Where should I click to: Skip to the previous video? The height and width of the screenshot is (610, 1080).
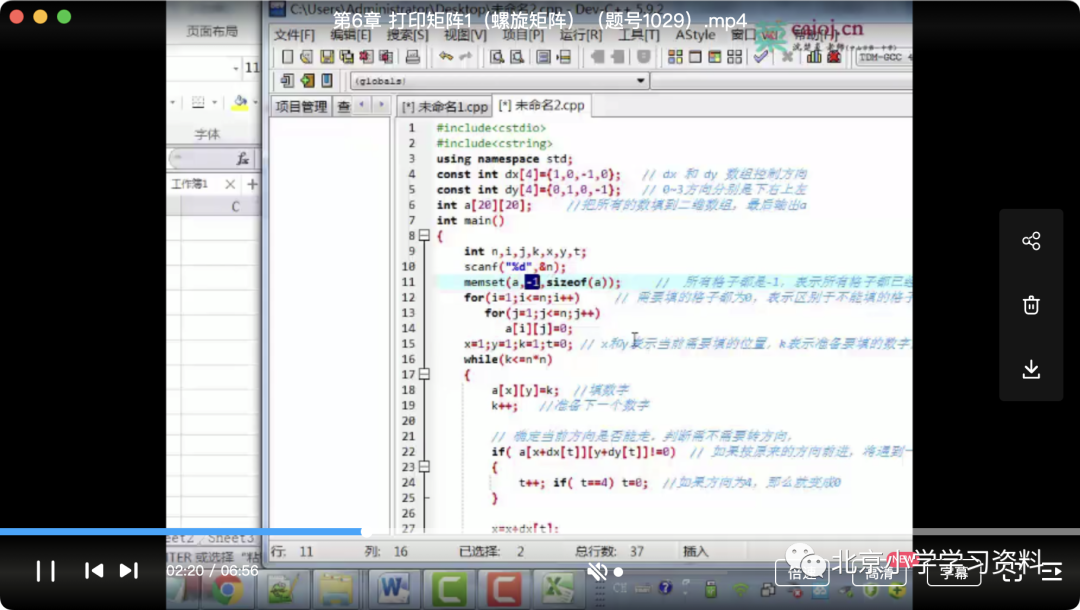(x=94, y=571)
